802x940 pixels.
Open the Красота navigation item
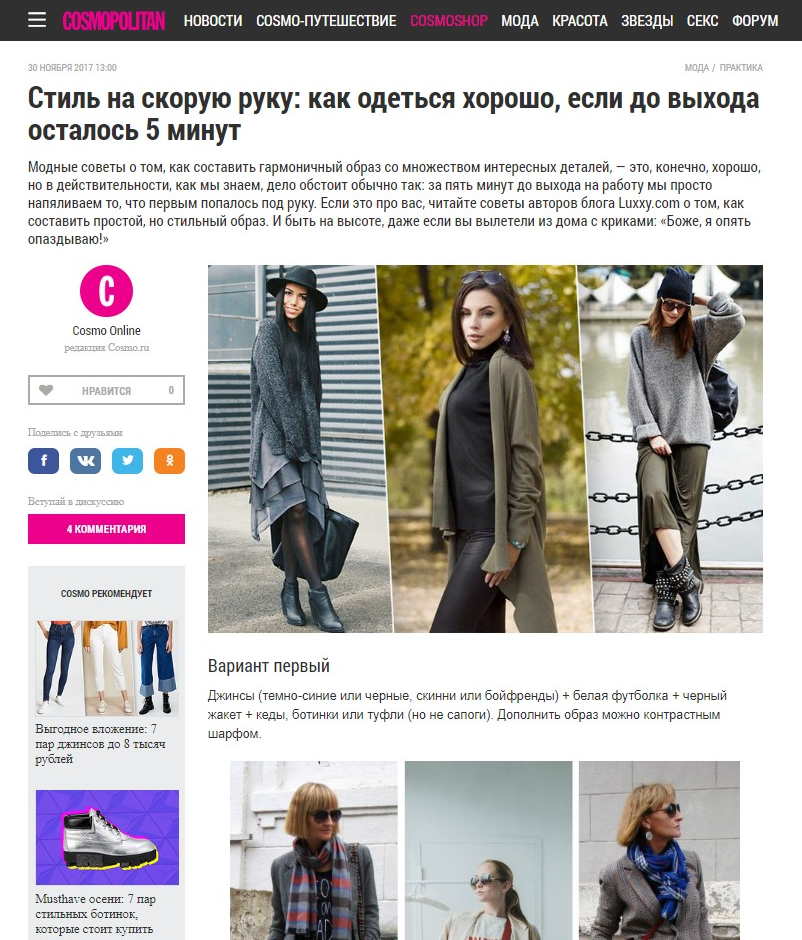point(580,21)
